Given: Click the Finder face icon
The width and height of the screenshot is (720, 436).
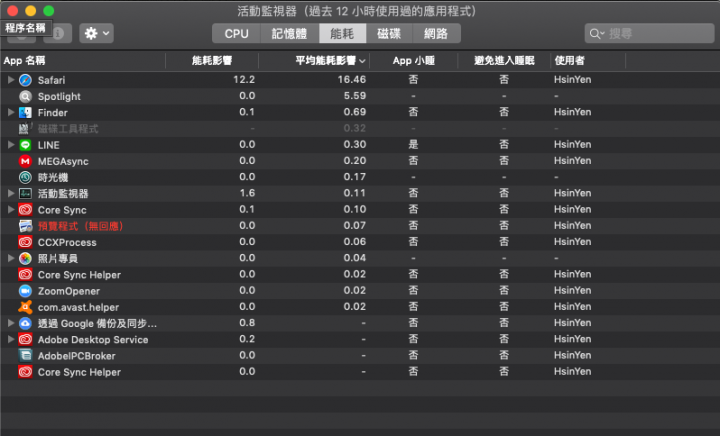Looking at the screenshot, I should (x=25, y=112).
